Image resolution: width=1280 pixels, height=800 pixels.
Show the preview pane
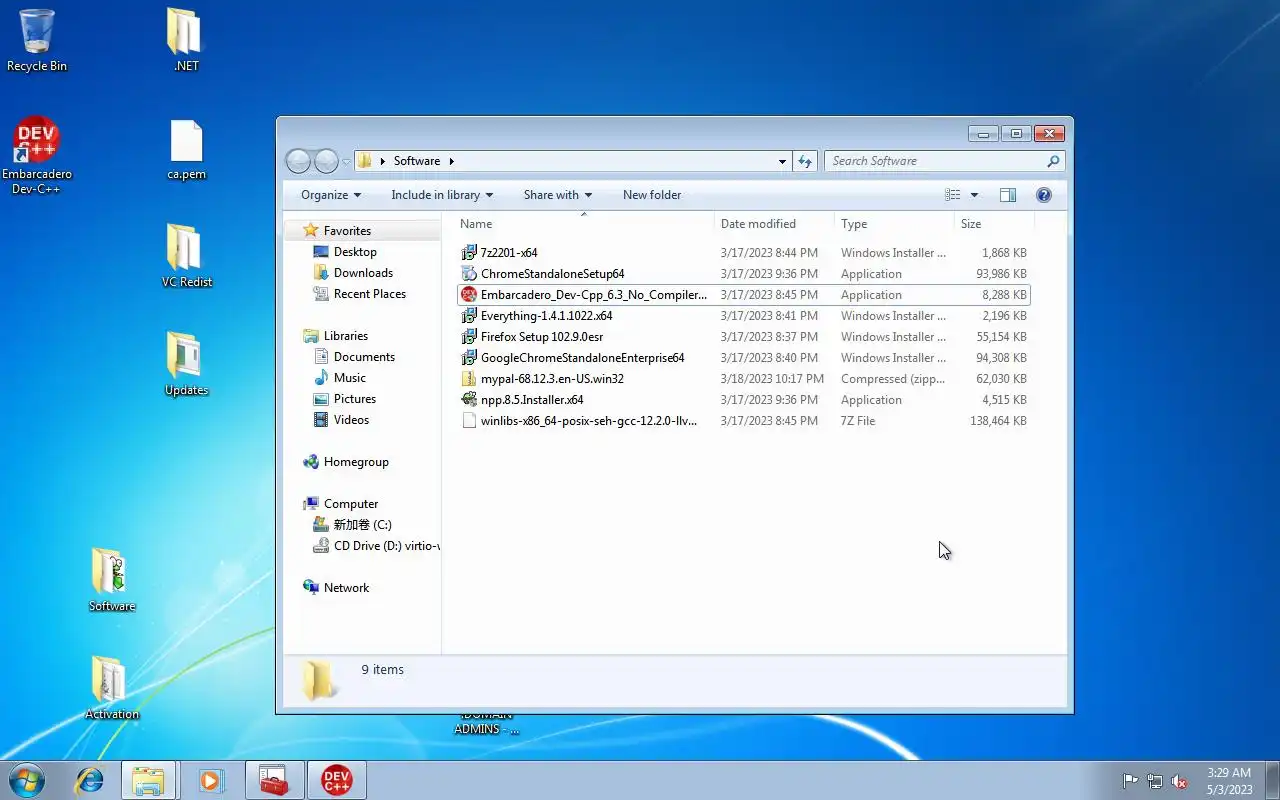pyautogui.click(x=1008, y=195)
